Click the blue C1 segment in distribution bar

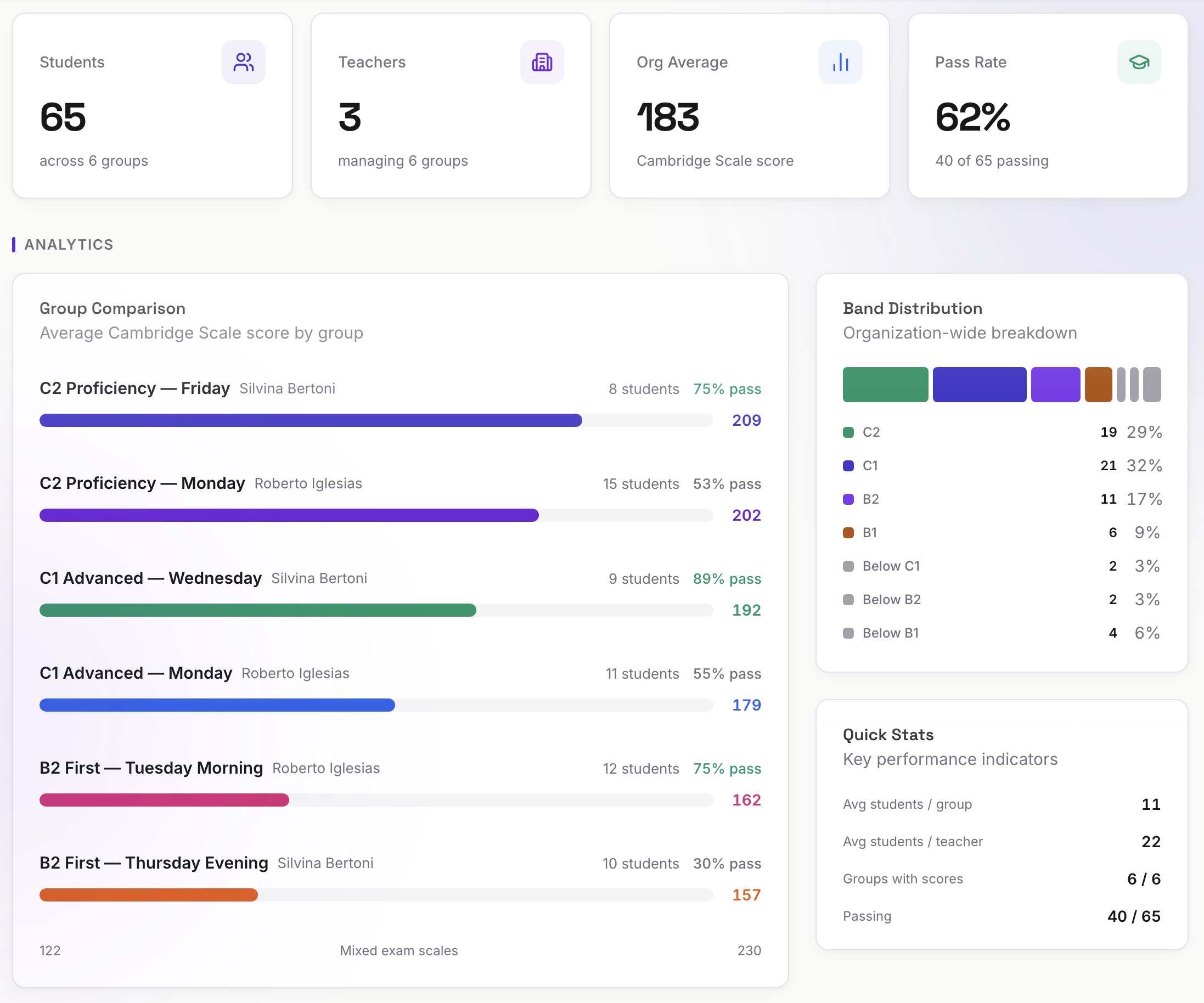tap(979, 385)
